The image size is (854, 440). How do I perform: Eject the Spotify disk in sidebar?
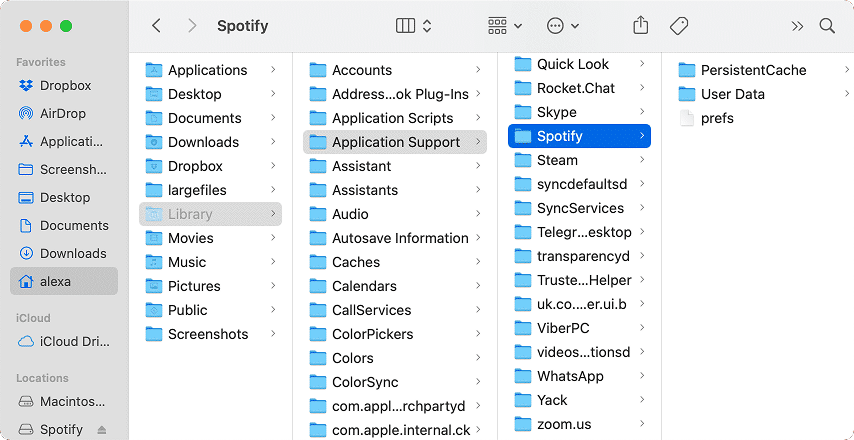tap(102, 430)
